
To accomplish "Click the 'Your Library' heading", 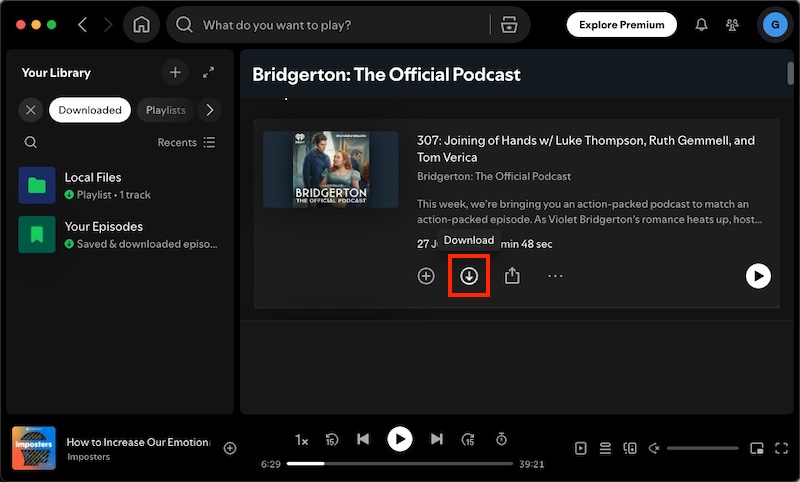I will pos(56,72).
